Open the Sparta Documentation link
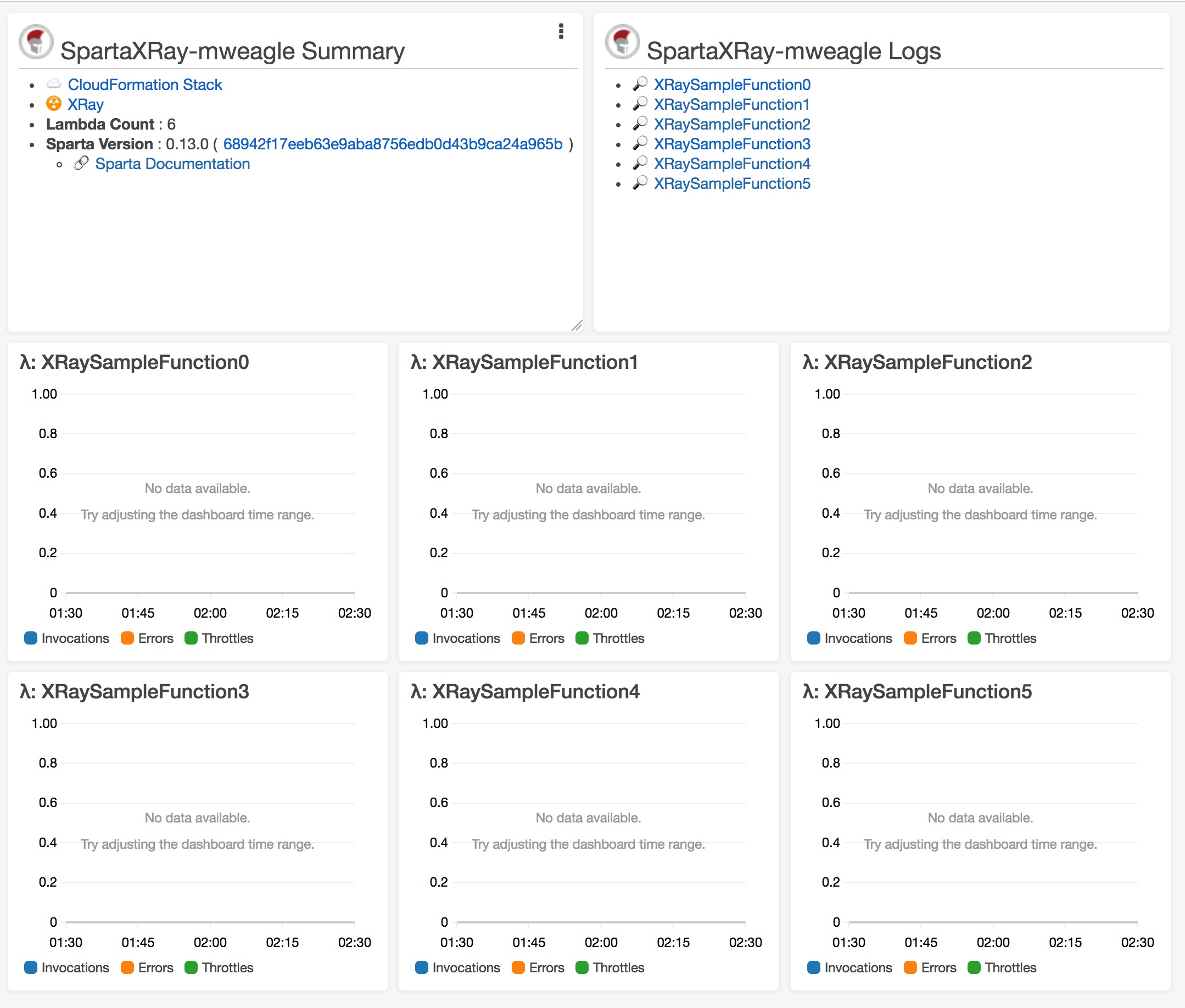 coord(172,164)
